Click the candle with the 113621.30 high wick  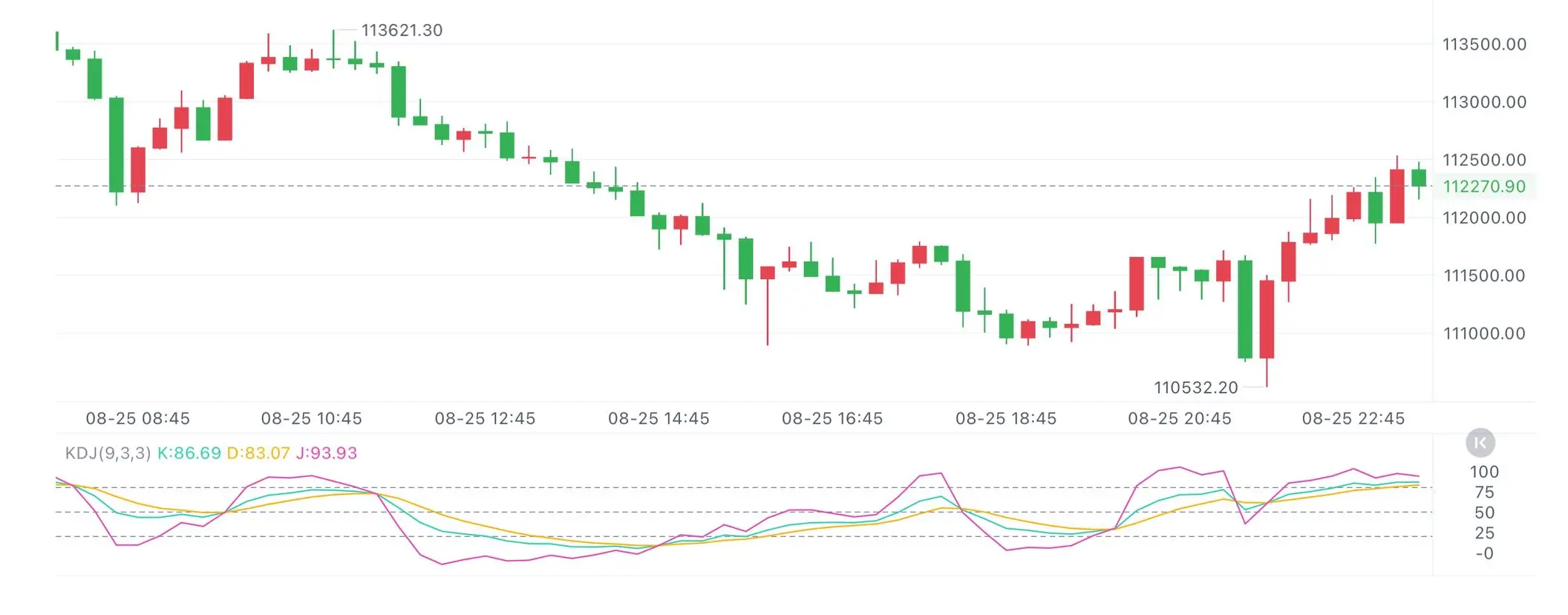[x=333, y=50]
